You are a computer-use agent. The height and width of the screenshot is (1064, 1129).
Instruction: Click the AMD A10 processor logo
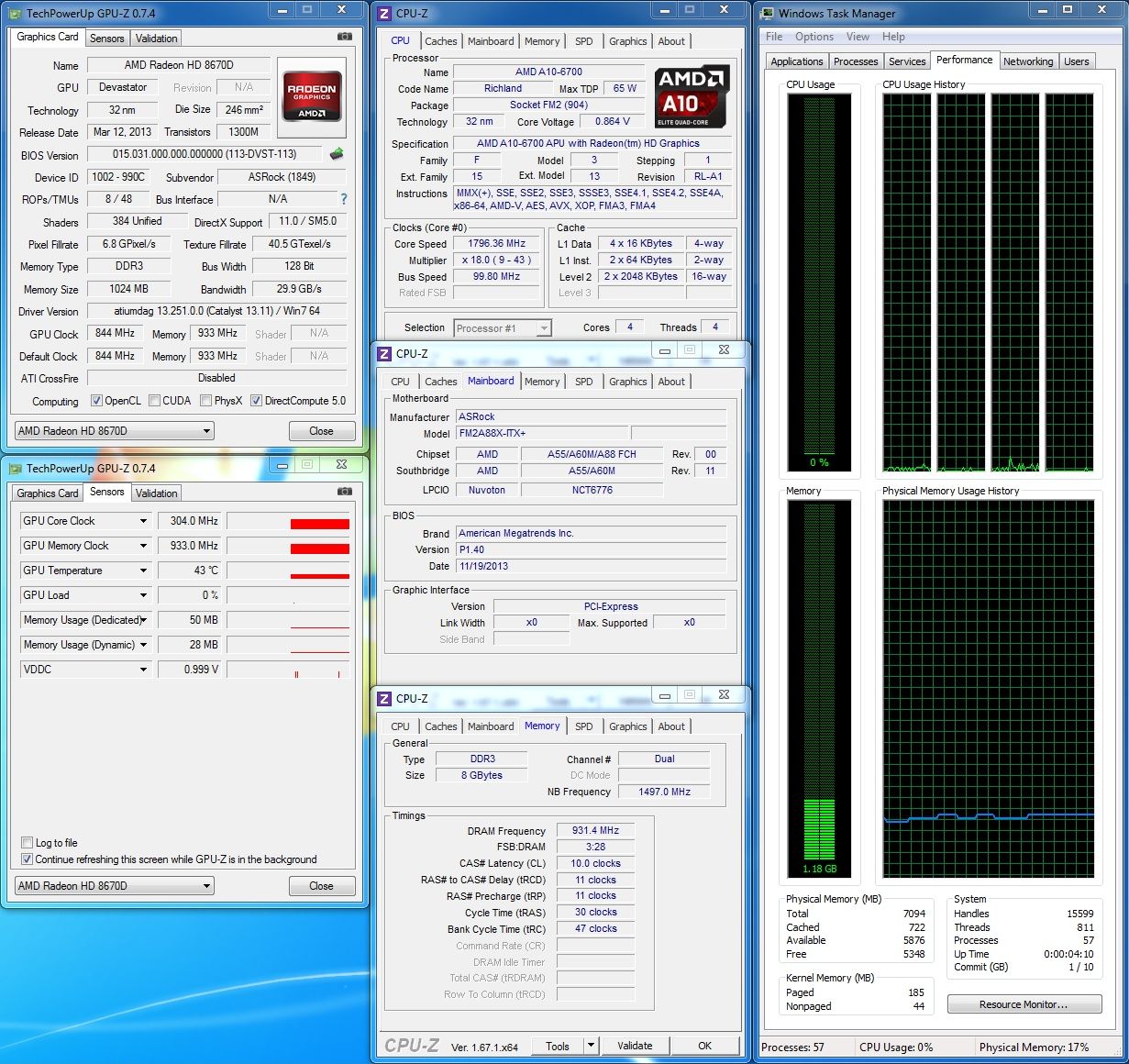[692, 96]
